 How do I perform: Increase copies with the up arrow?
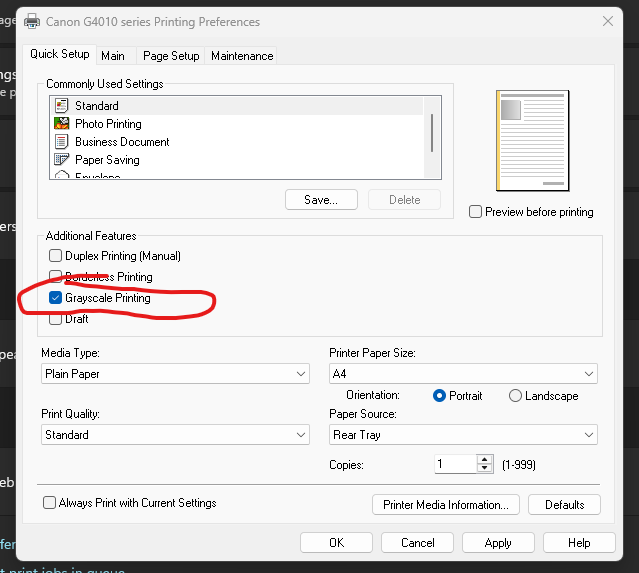click(x=485, y=459)
